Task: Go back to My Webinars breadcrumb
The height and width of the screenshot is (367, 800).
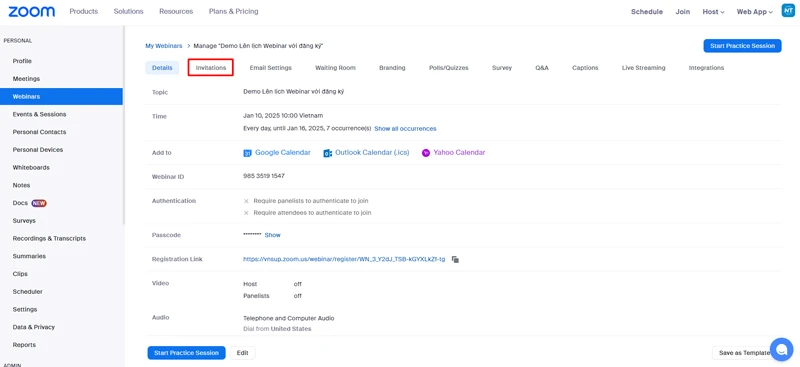Action: click(x=164, y=46)
